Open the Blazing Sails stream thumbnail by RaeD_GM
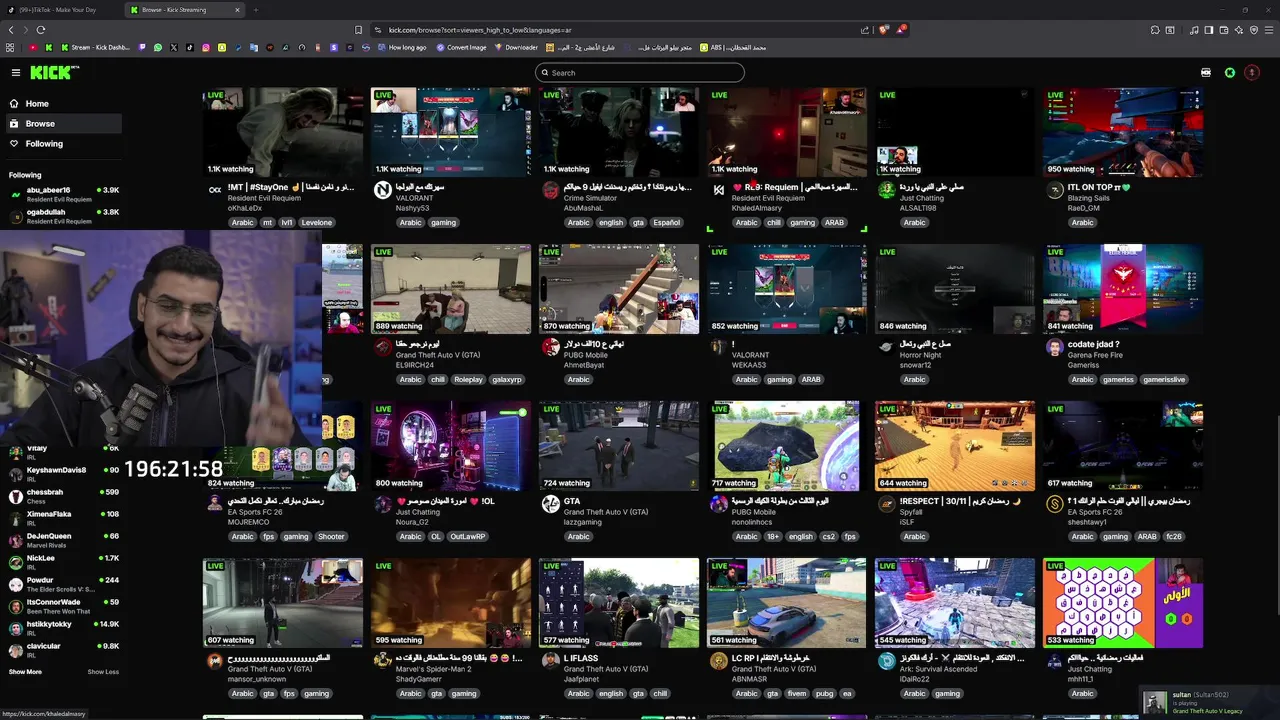 click(x=1123, y=132)
